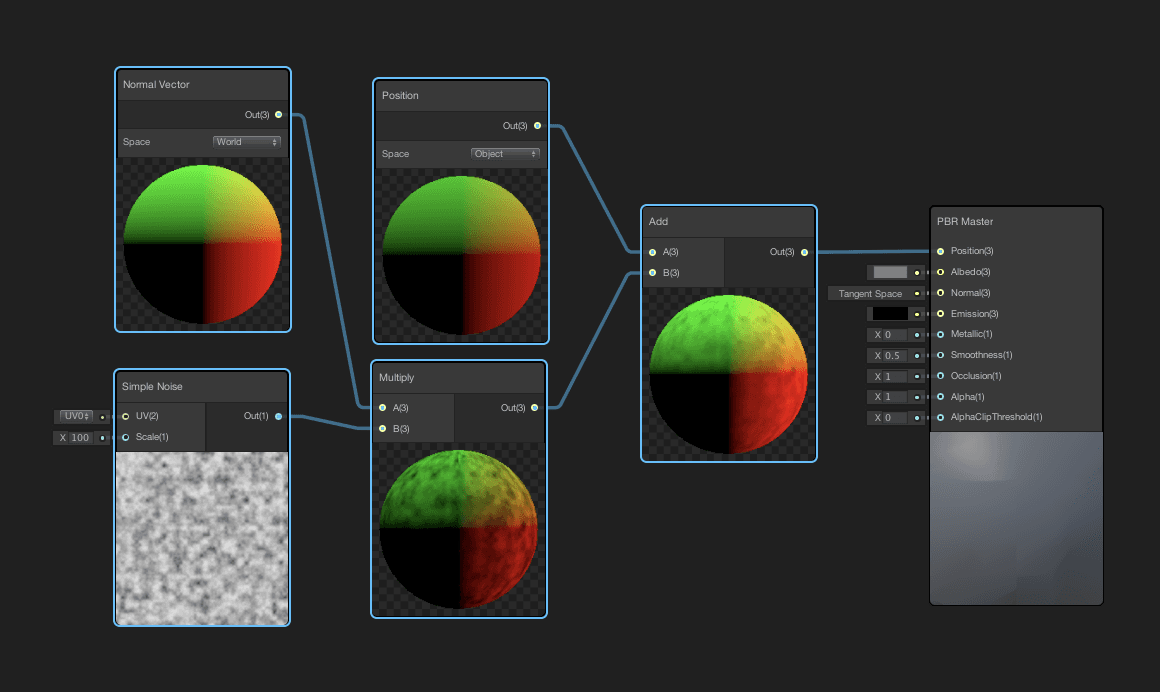Open the Tangent Space dropdown for Normal
The width and height of the screenshot is (1160, 692).
(x=874, y=294)
